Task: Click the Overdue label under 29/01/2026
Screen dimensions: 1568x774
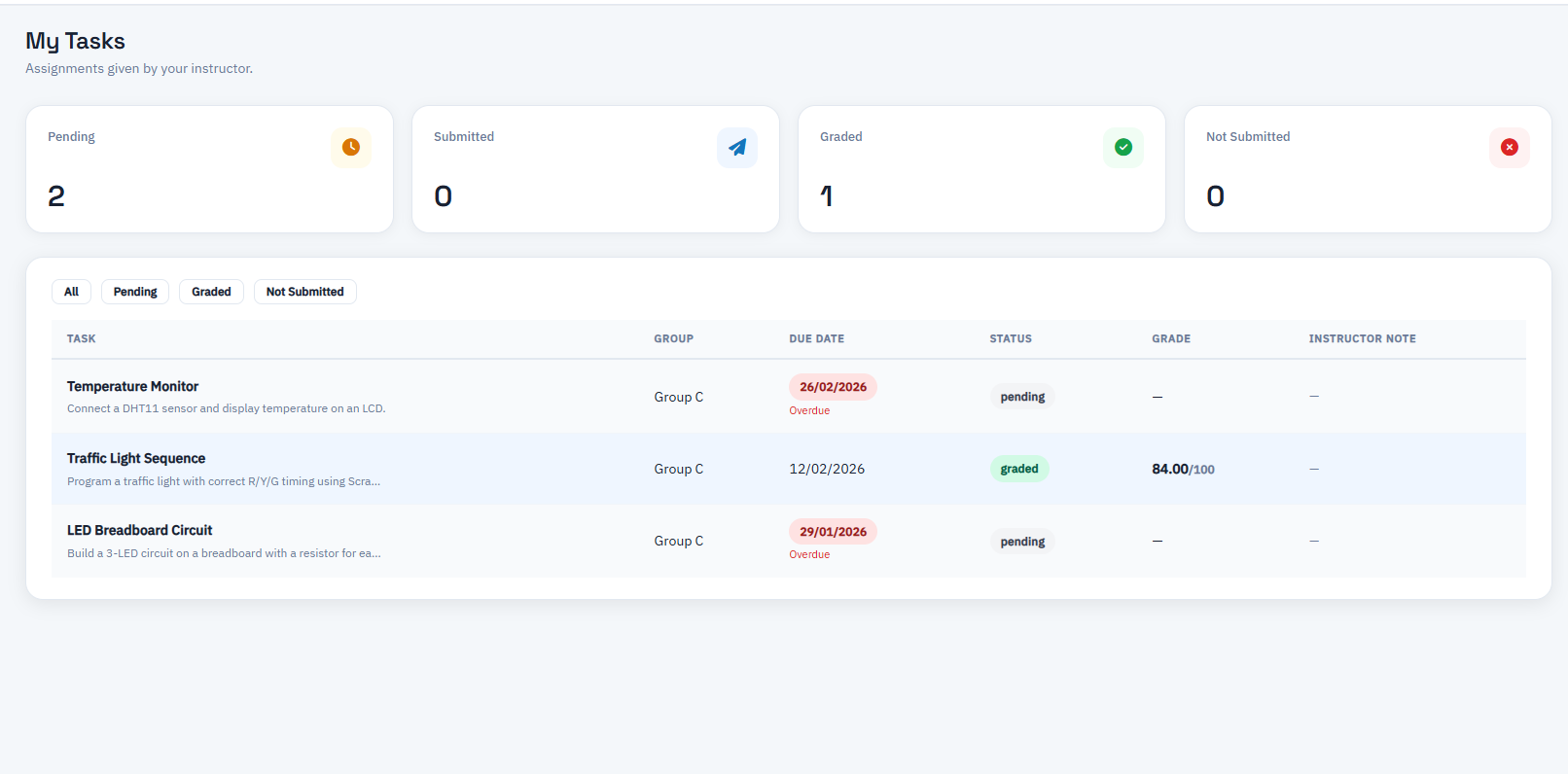Action: pyautogui.click(x=809, y=554)
